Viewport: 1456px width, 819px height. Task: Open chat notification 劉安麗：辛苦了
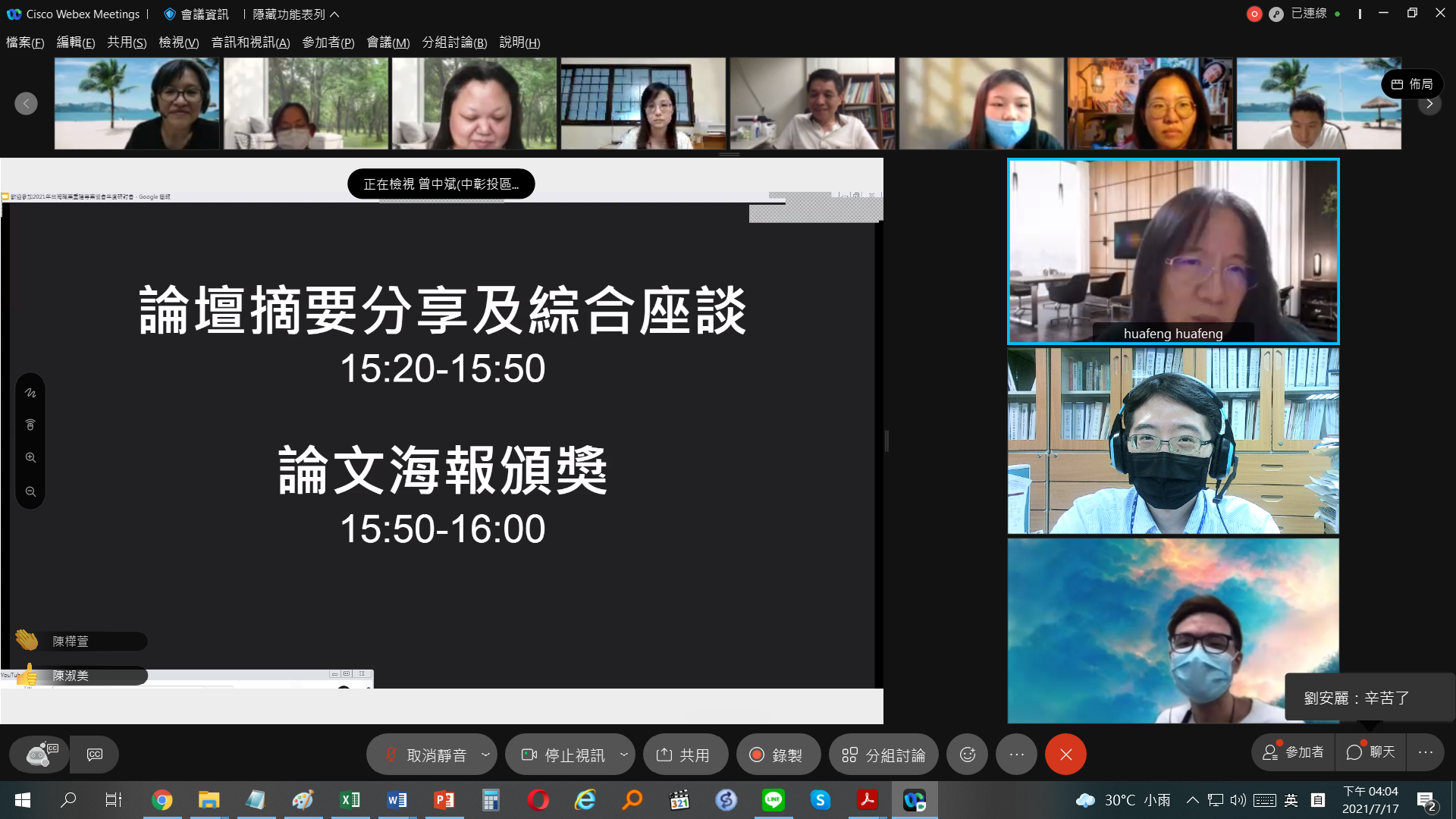(x=1370, y=698)
